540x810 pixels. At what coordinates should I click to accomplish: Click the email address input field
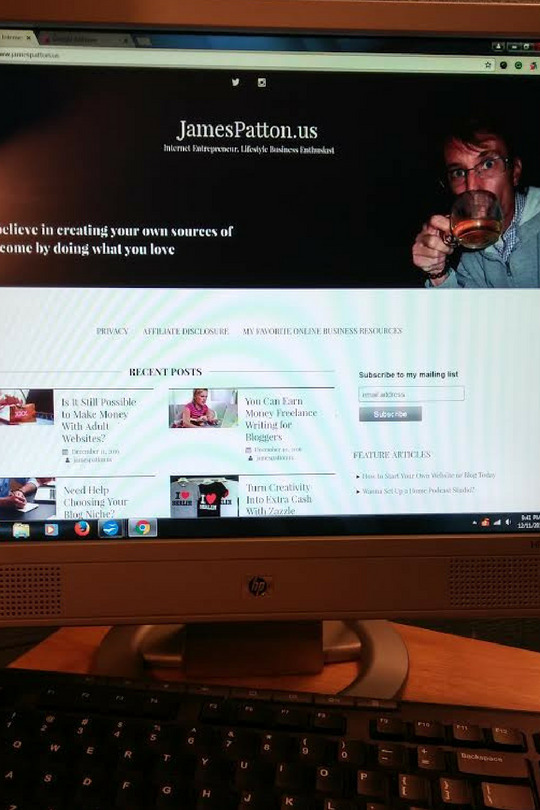[x=411, y=394]
